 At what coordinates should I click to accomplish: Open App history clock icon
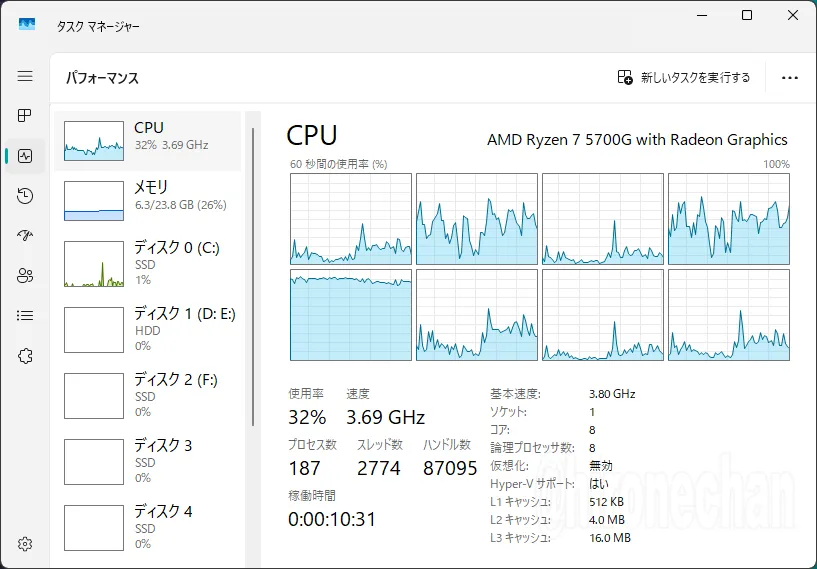tap(25, 196)
